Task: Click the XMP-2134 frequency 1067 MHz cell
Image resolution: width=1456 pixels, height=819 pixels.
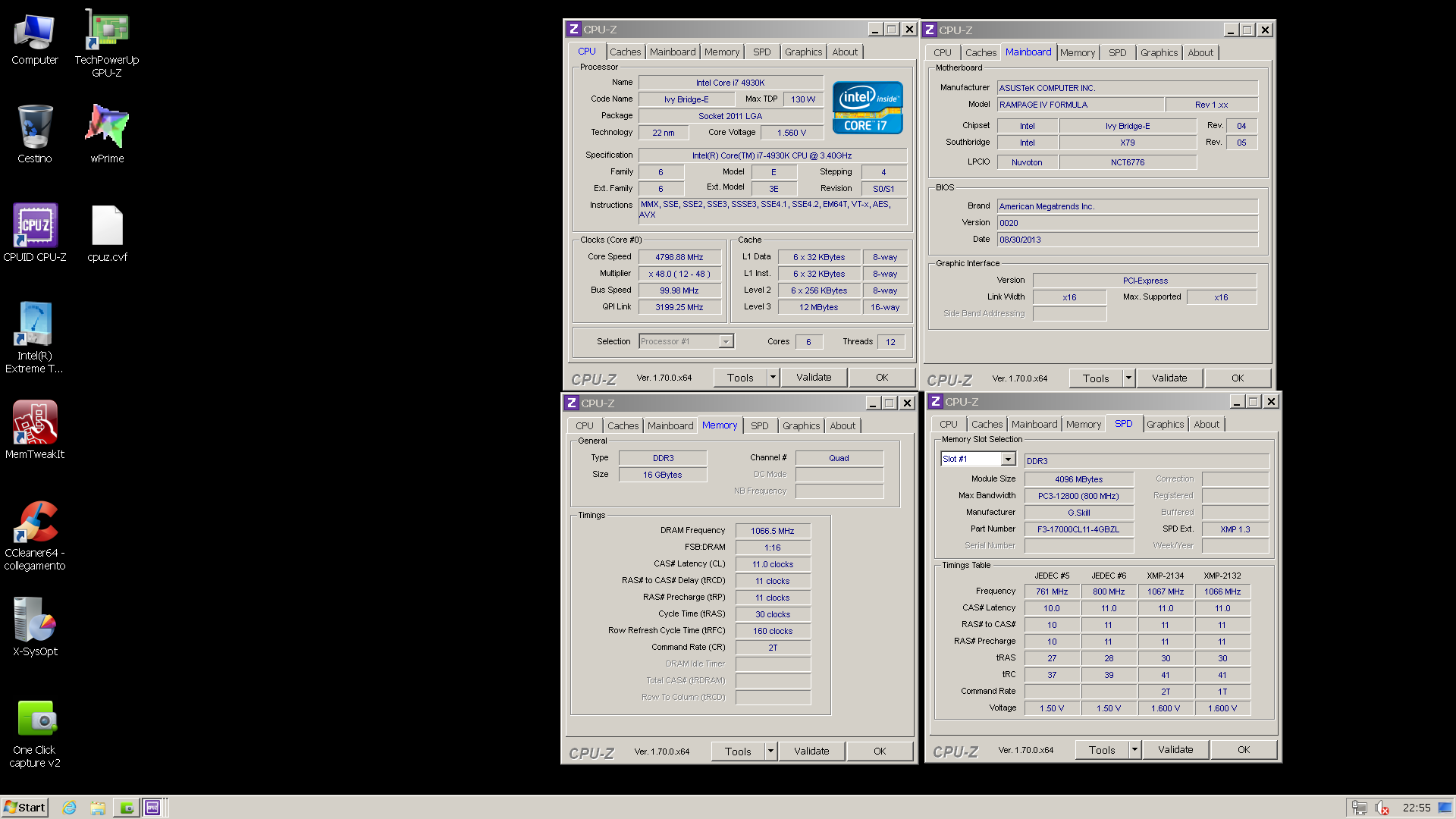Action: (1166, 591)
